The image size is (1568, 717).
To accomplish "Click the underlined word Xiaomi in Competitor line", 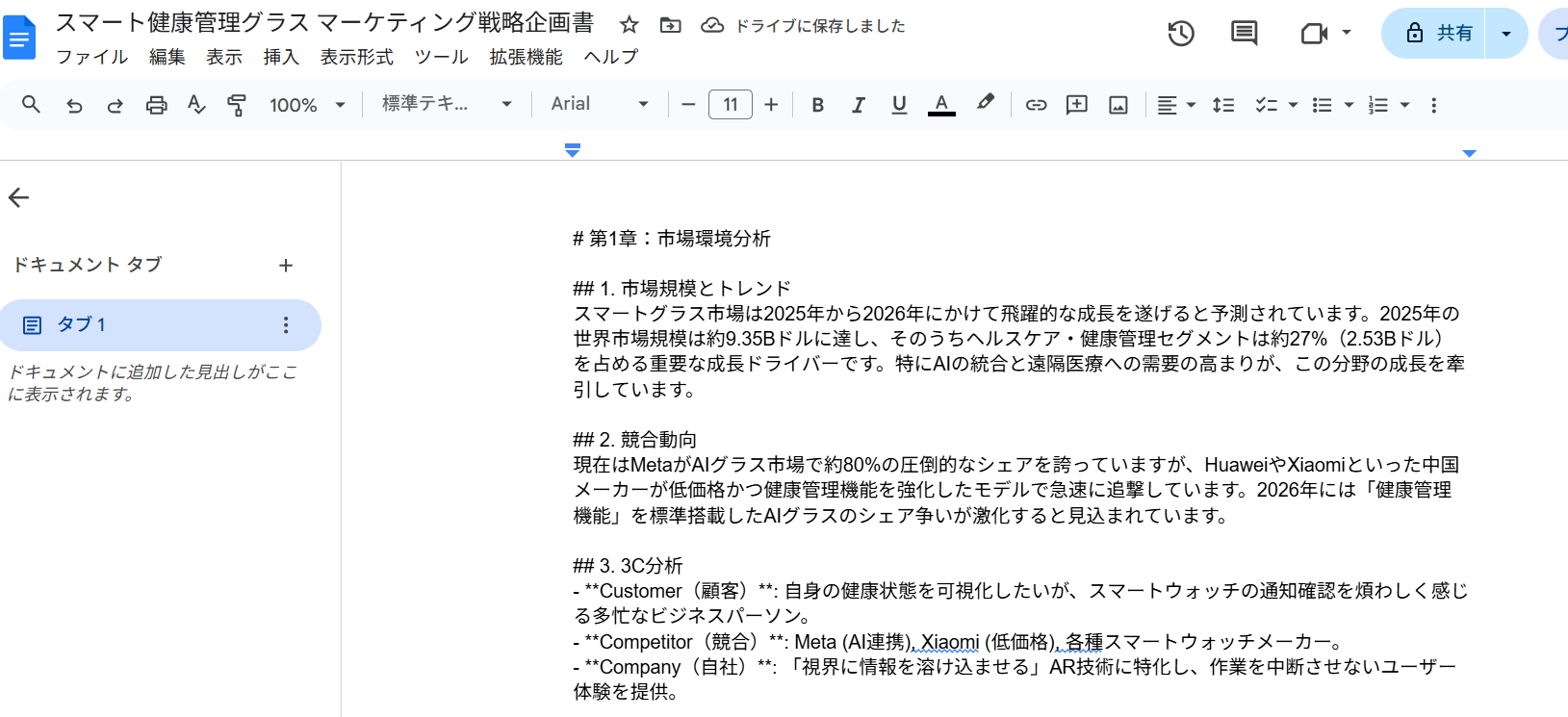I will (x=950, y=642).
